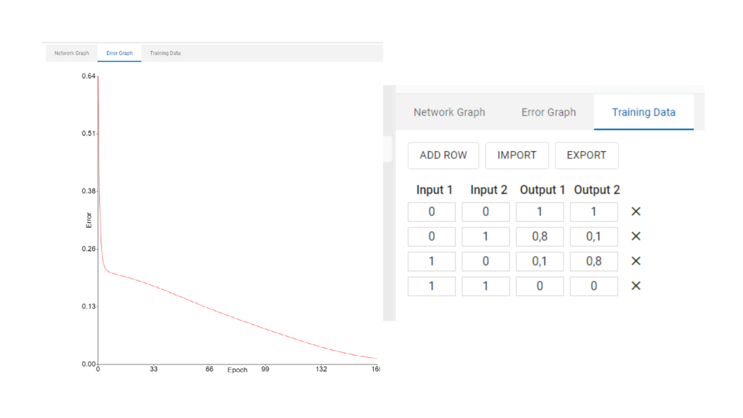Click Input 1 field in third row

432,261
